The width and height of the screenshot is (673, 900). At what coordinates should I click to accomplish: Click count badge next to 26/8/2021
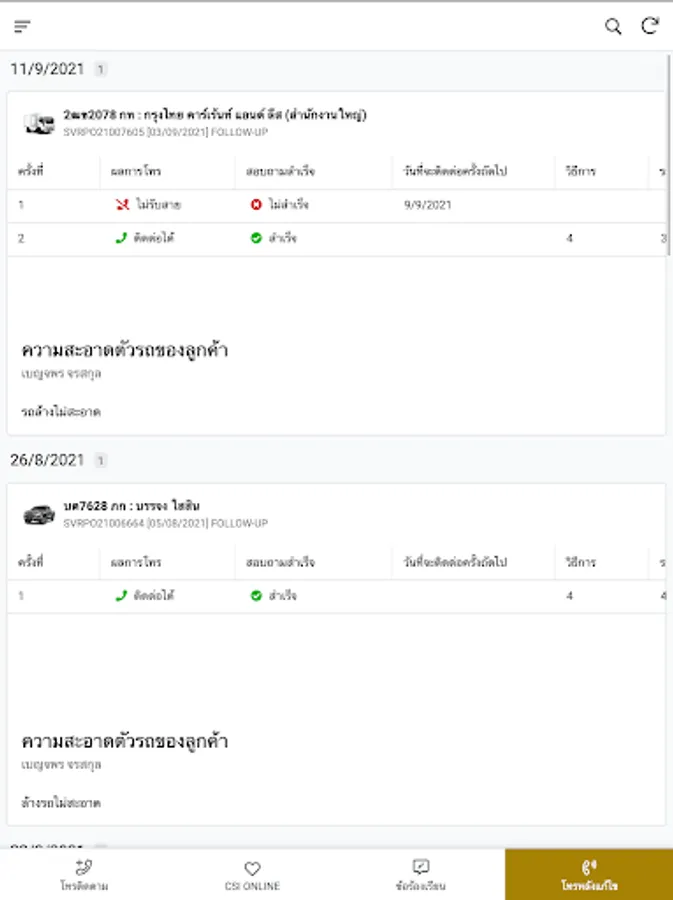(x=100, y=460)
